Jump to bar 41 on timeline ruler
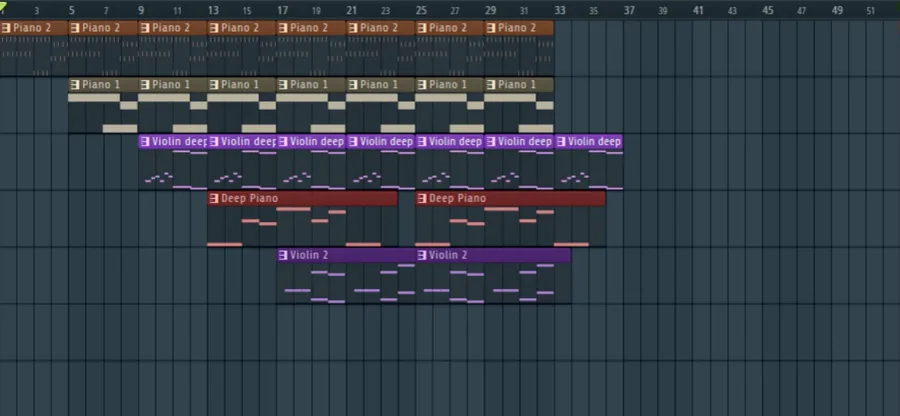Image resolution: width=900 pixels, height=416 pixels. click(699, 10)
